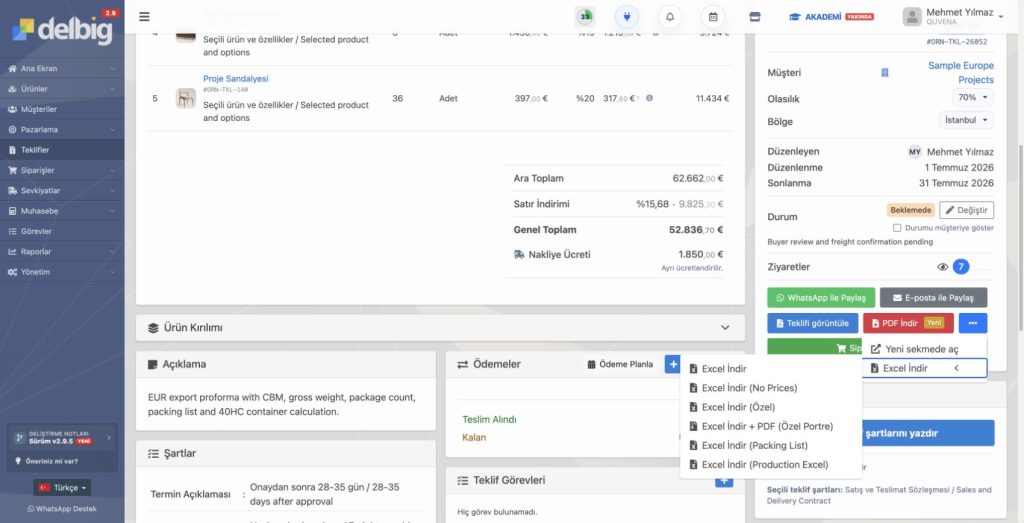The width and height of the screenshot is (1024, 523).
Task: Open Teklifler in the sidebar
Action: (62, 150)
